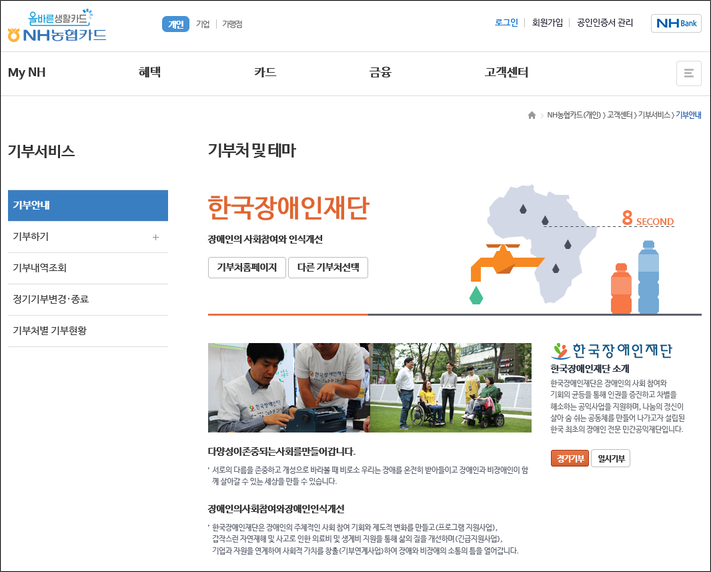
Task: Click the NH Bank logo button
Action: coord(676,23)
